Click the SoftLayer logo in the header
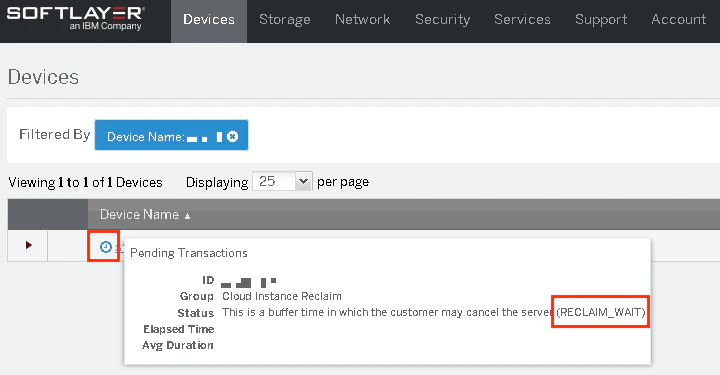Viewport: 720px width, 375px height. click(76, 18)
